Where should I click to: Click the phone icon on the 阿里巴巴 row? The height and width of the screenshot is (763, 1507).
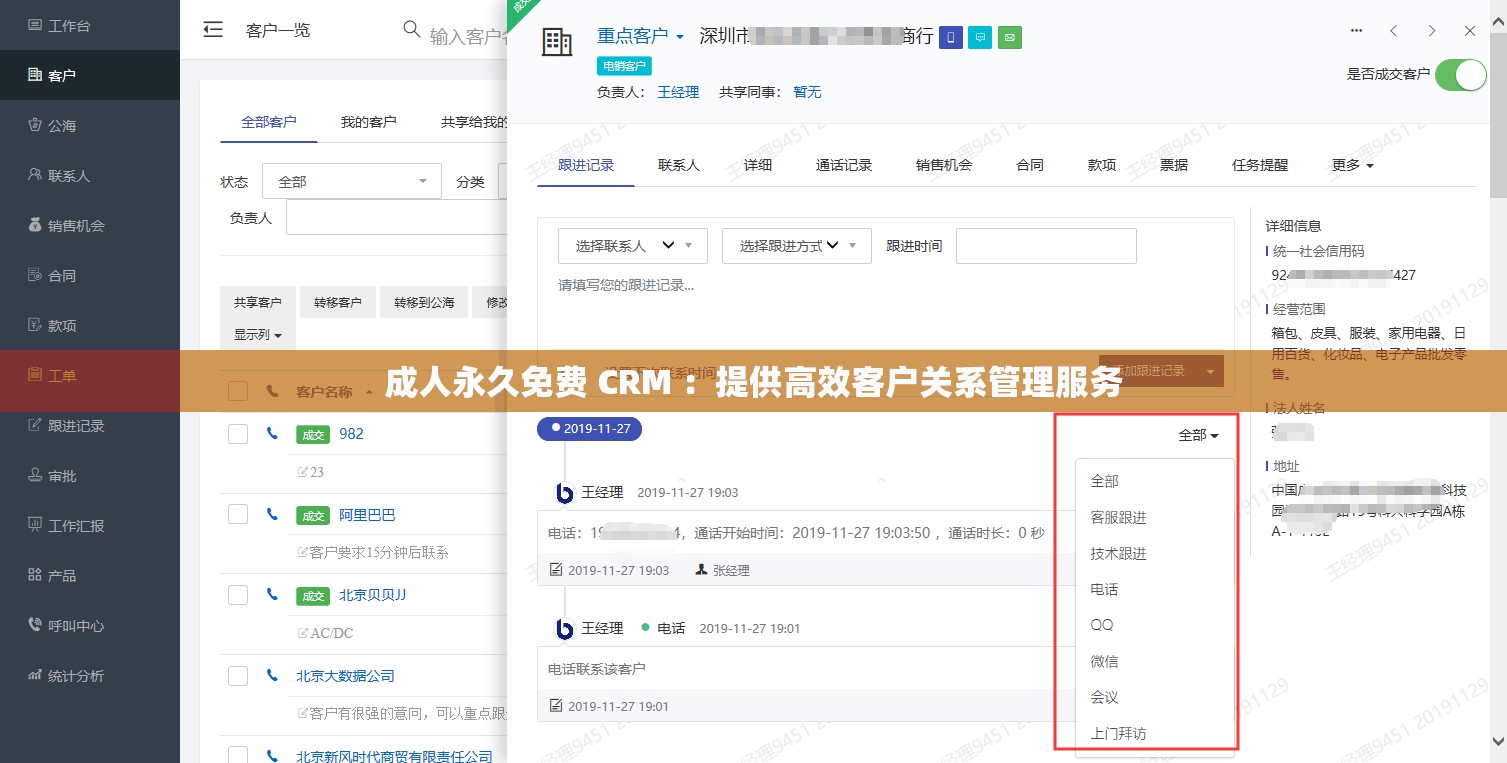[270, 513]
